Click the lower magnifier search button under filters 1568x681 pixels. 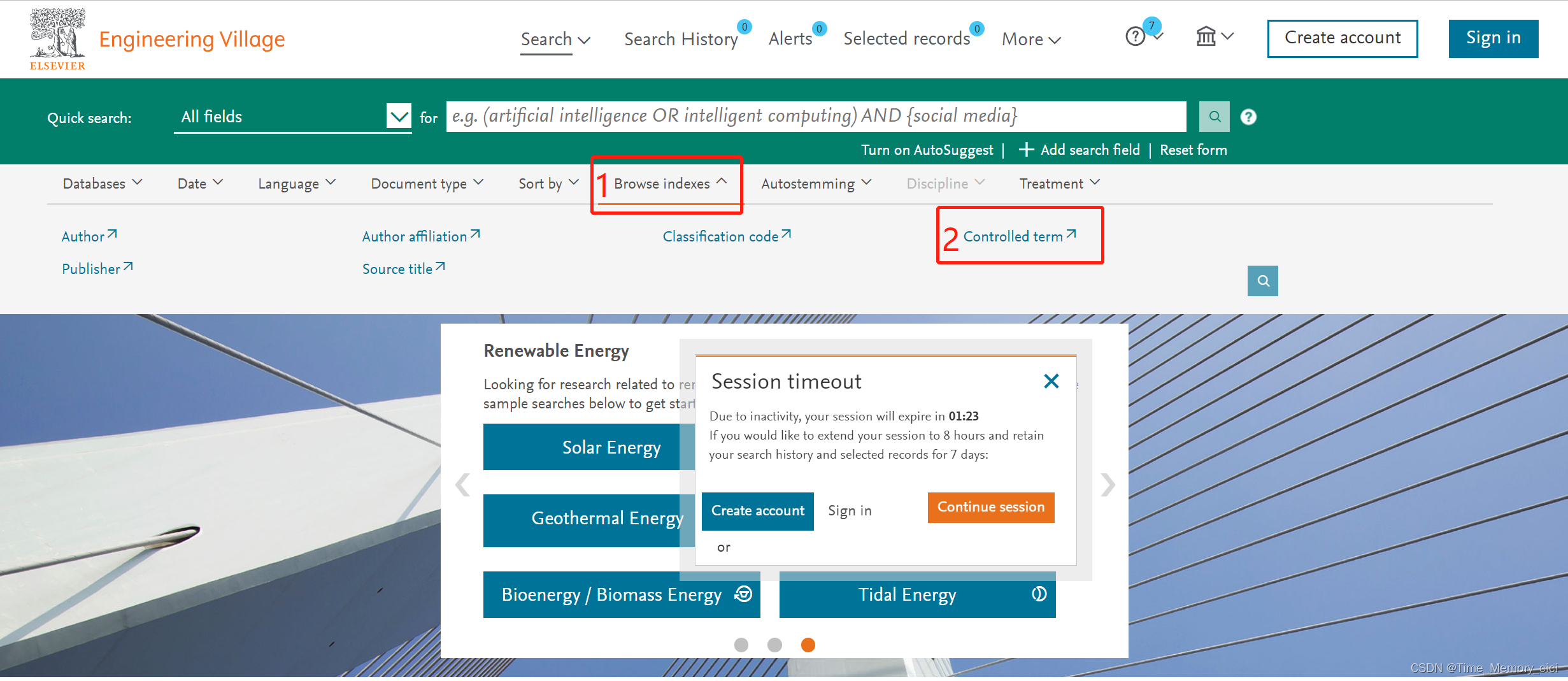point(1263,281)
